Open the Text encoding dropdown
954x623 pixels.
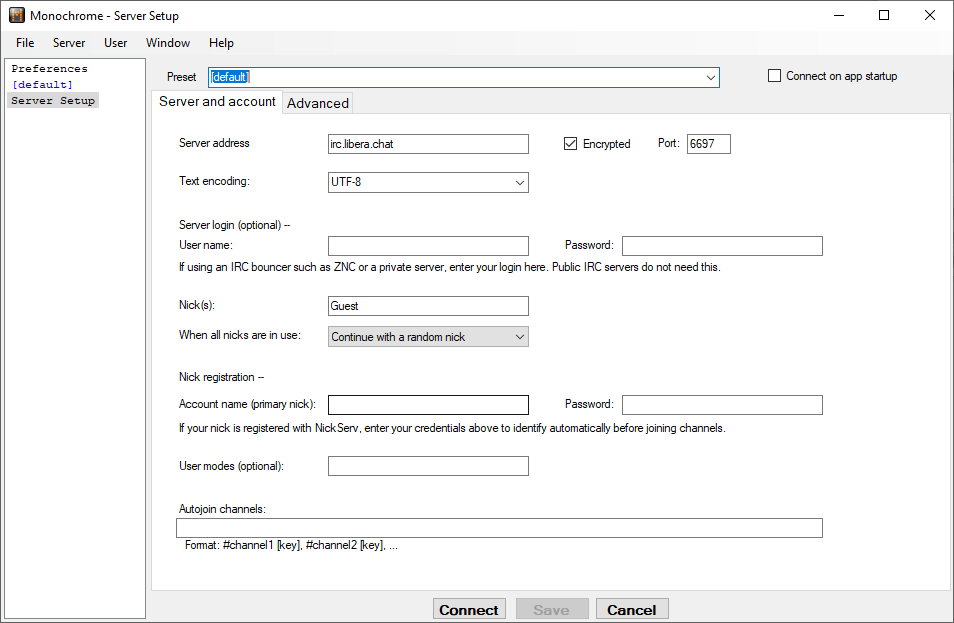(x=519, y=183)
